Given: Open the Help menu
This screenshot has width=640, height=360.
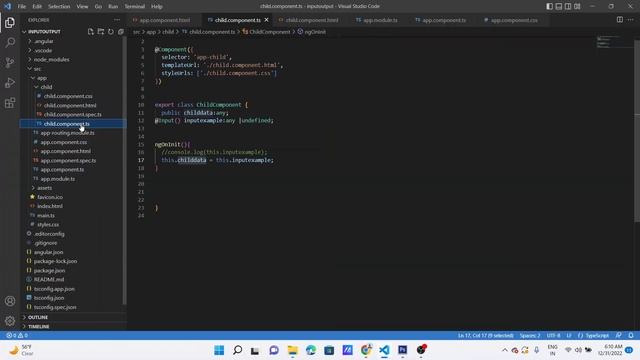Looking at the screenshot, I should (x=157, y=6).
